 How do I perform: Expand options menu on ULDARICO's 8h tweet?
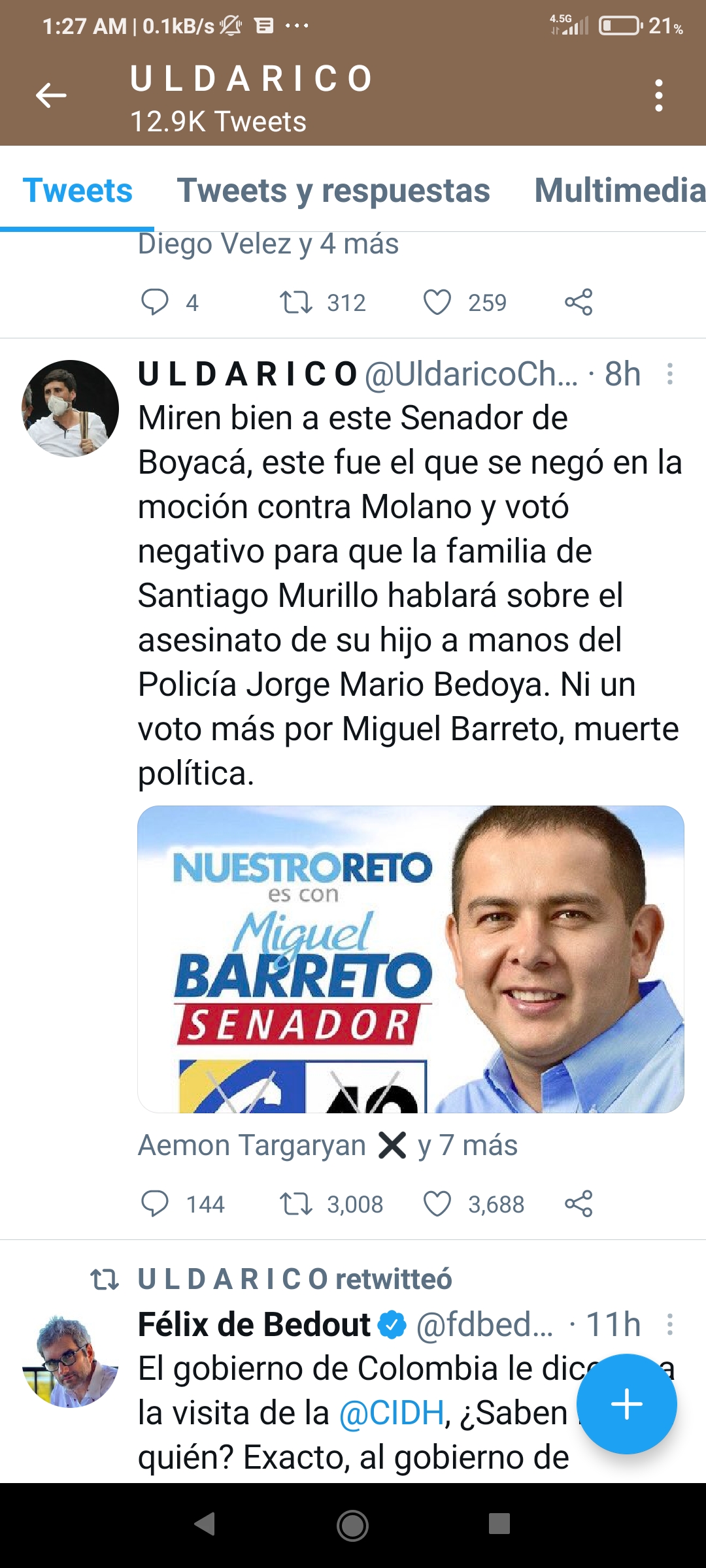[670, 374]
